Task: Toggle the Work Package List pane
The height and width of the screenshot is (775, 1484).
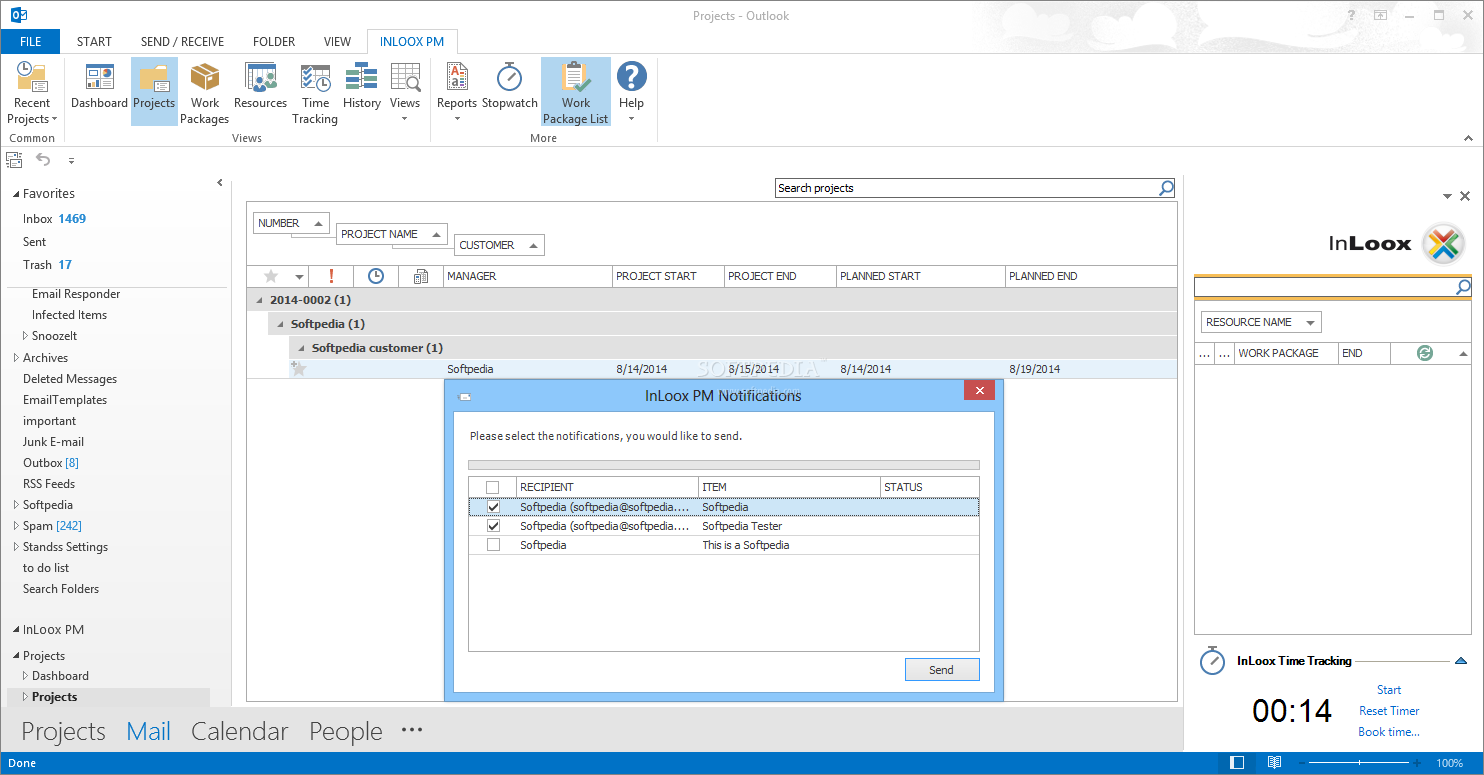Action: (x=576, y=92)
